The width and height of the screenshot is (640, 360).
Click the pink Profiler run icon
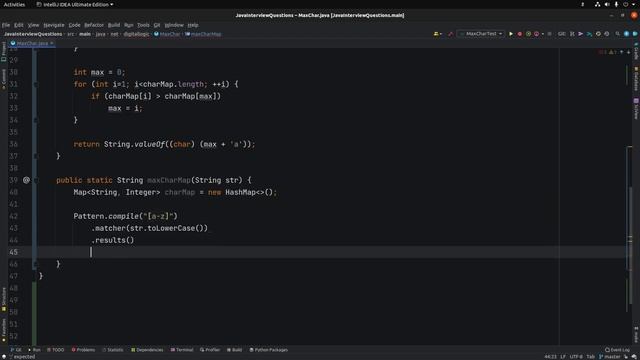[x=536, y=34]
